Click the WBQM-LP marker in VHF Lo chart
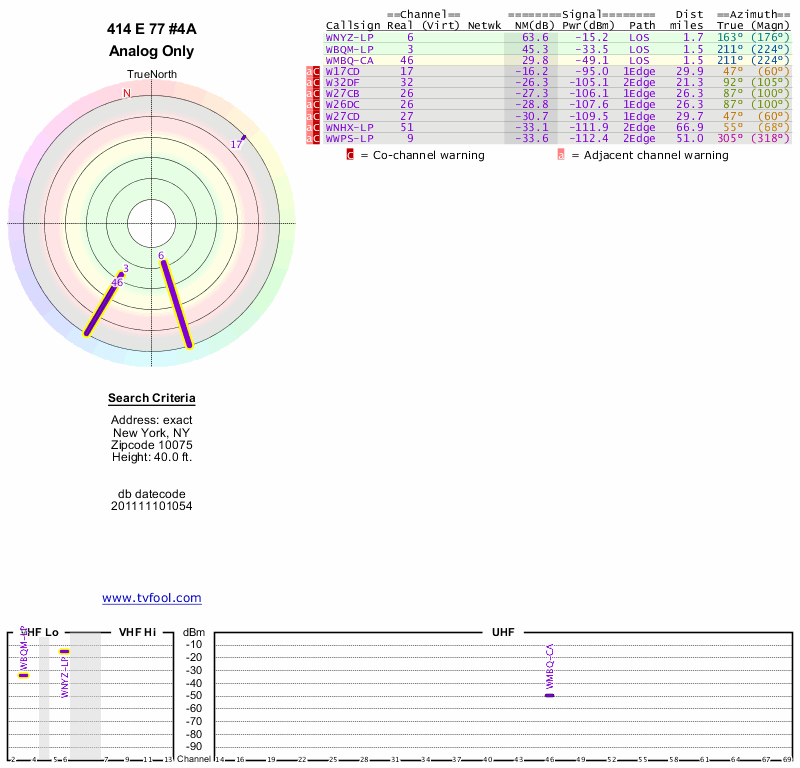 tap(23, 675)
